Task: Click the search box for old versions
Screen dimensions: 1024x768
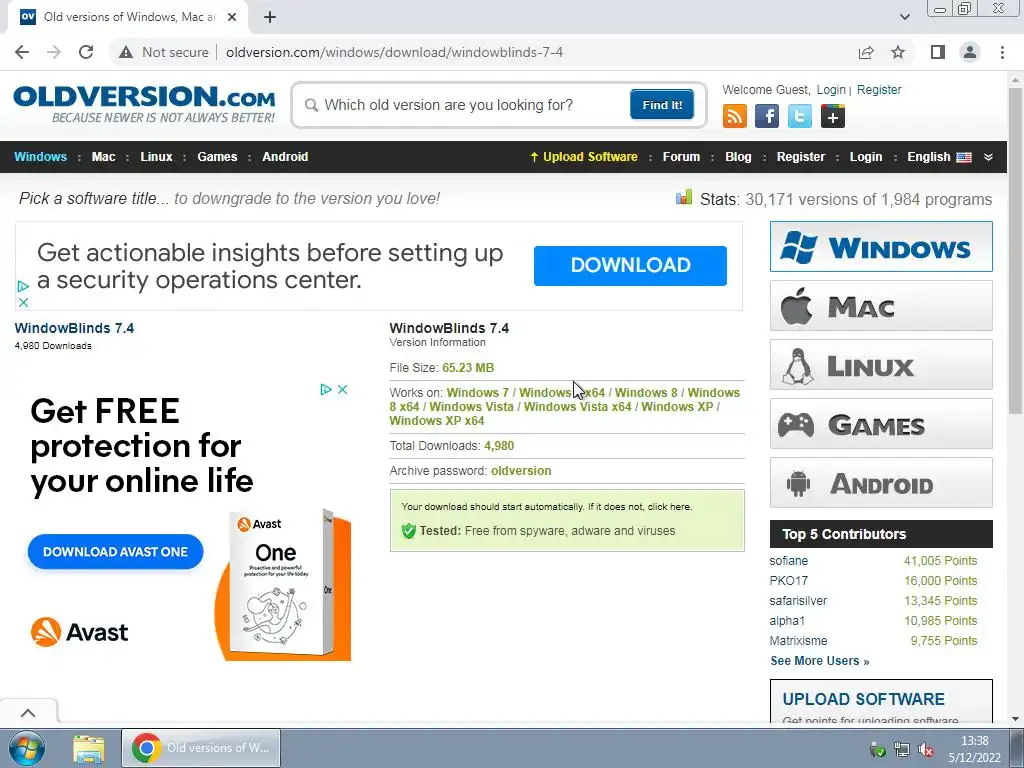Action: (x=464, y=105)
